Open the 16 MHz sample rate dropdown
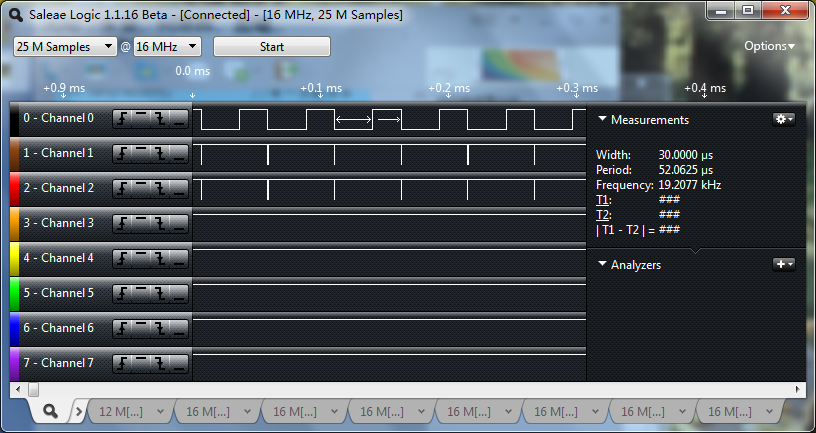Image resolution: width=816 pixels, height=433 pixels. click(168, 47)
